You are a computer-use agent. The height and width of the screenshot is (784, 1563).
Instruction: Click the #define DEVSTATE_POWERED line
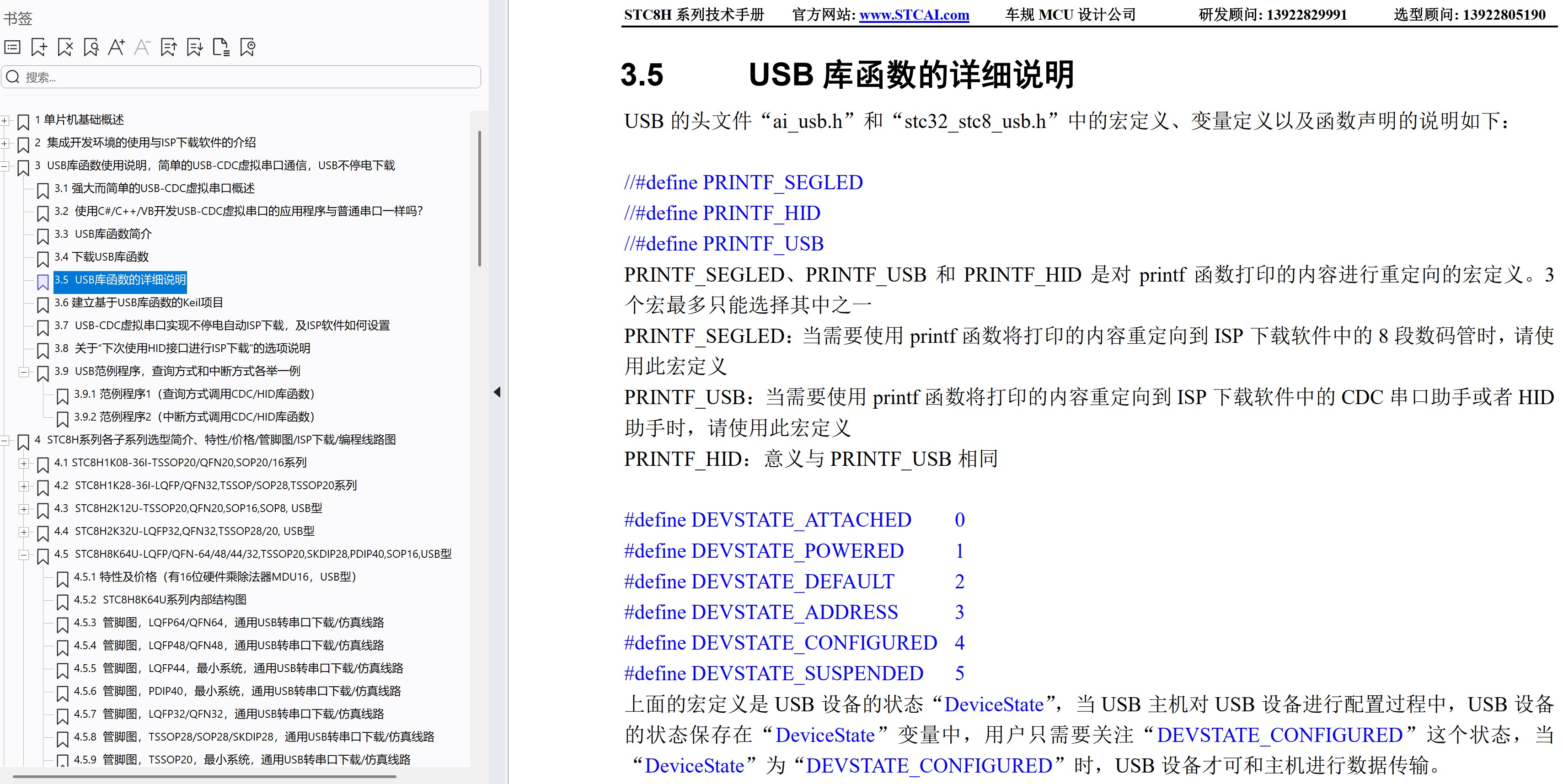(794, 550)
